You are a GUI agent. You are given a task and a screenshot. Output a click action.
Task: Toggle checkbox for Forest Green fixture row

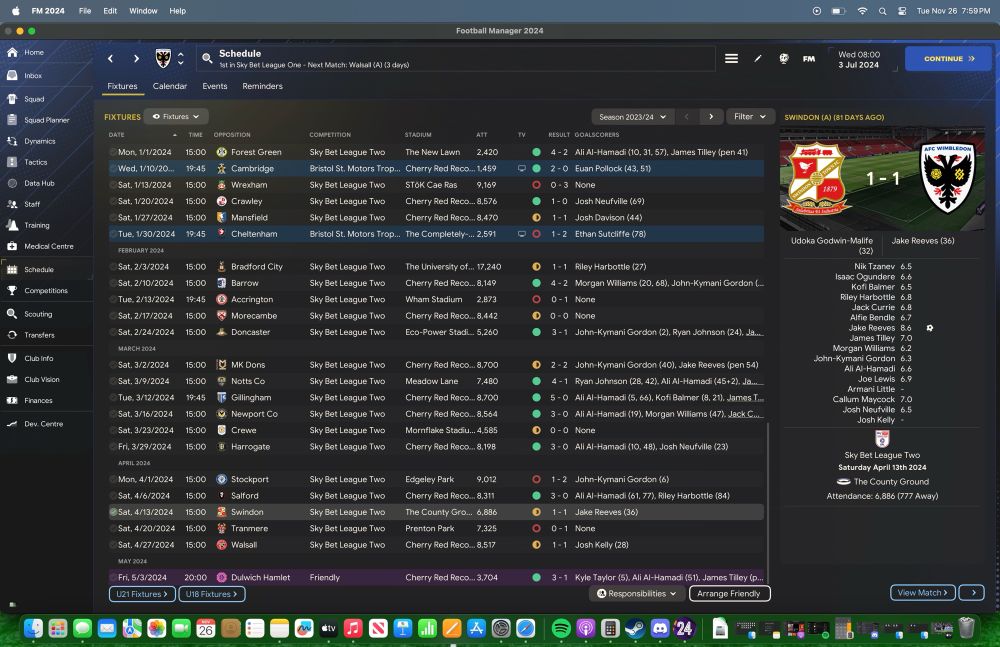click(x=113, y=152)
